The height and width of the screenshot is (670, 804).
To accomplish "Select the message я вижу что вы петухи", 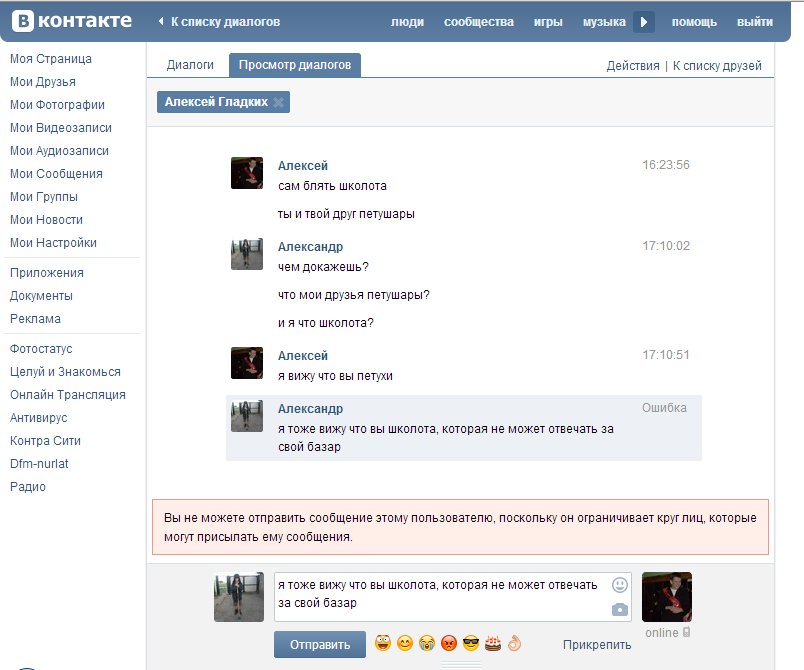I will click(335, 376).
